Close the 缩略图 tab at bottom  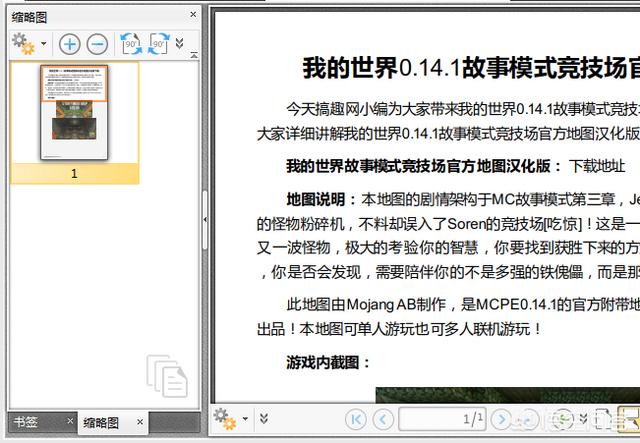click(192, 422)
